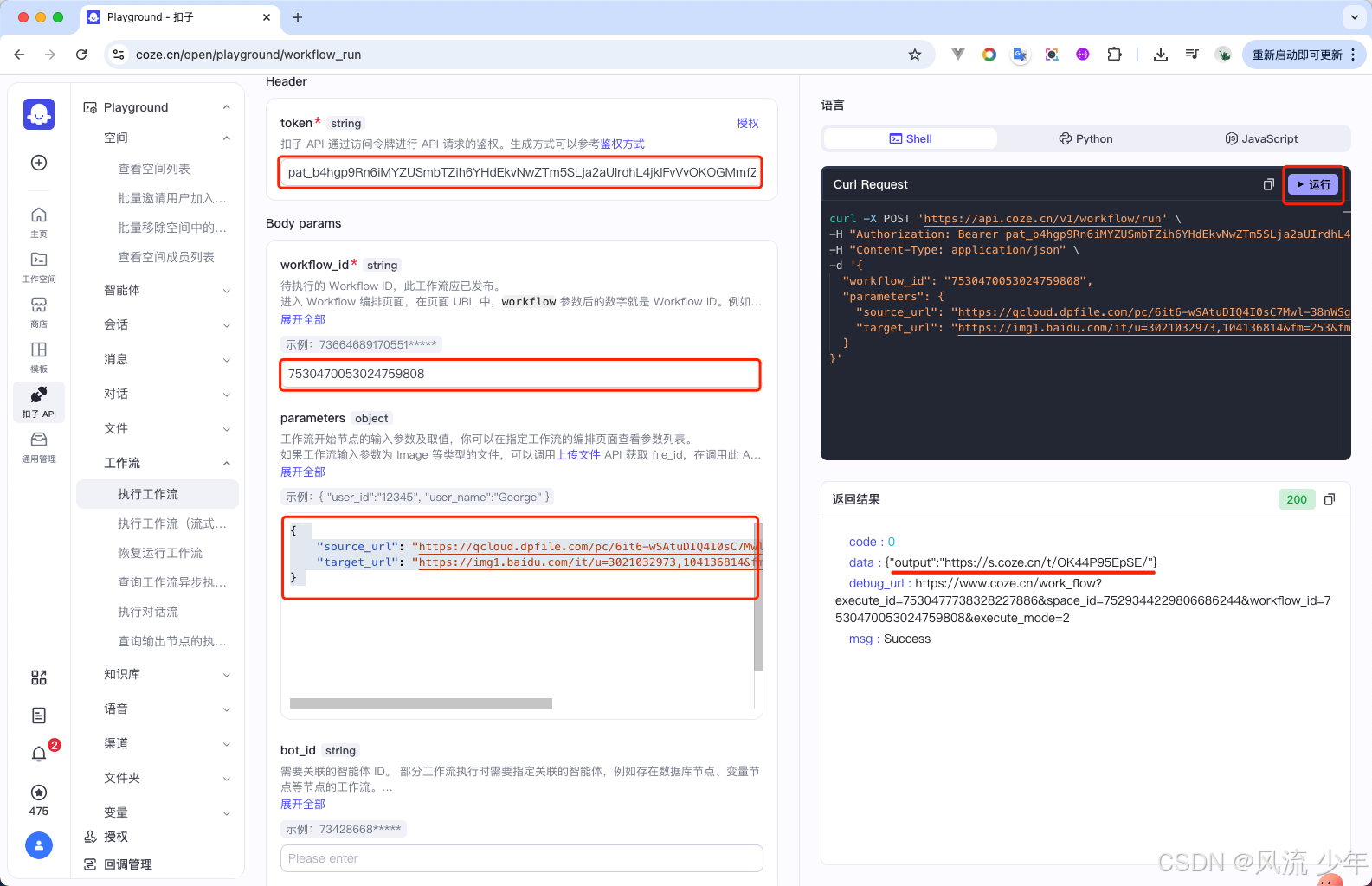This screenshot has height=886, width=1372.
Task: Click the curl request api.coze.cn URL
Action: (1042, 219)
